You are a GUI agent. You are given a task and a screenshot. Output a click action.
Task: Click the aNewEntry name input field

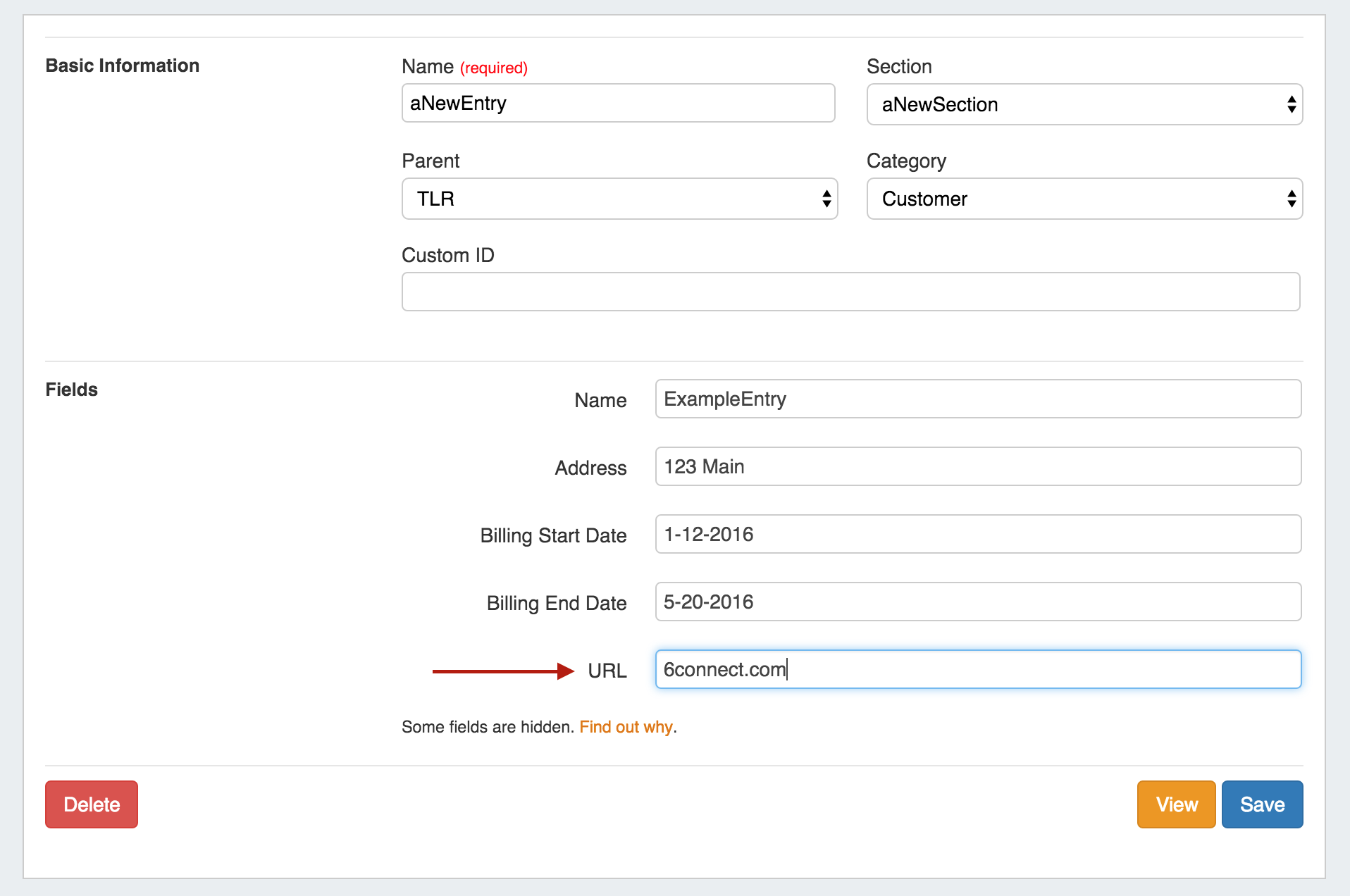pos(617,104)
